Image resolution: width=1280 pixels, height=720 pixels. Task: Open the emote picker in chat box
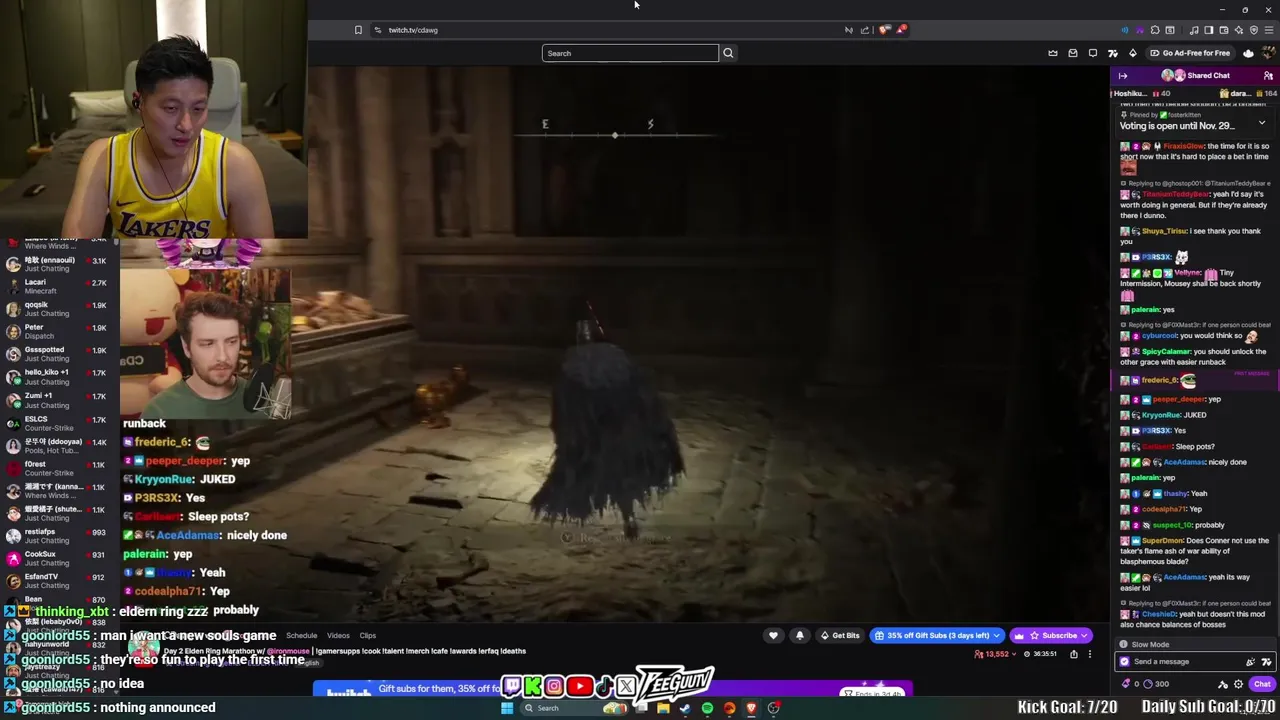[1267, 661]
